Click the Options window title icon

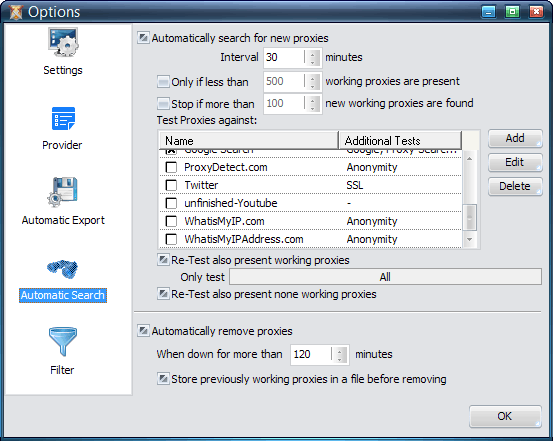point(16,12)
